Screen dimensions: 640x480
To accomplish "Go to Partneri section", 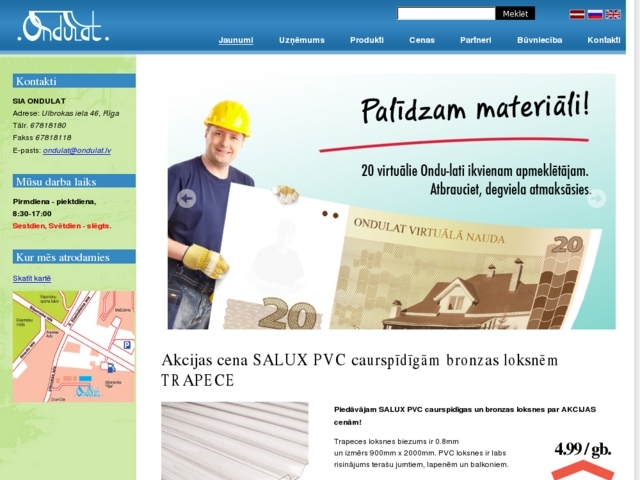I will point(475,40).
